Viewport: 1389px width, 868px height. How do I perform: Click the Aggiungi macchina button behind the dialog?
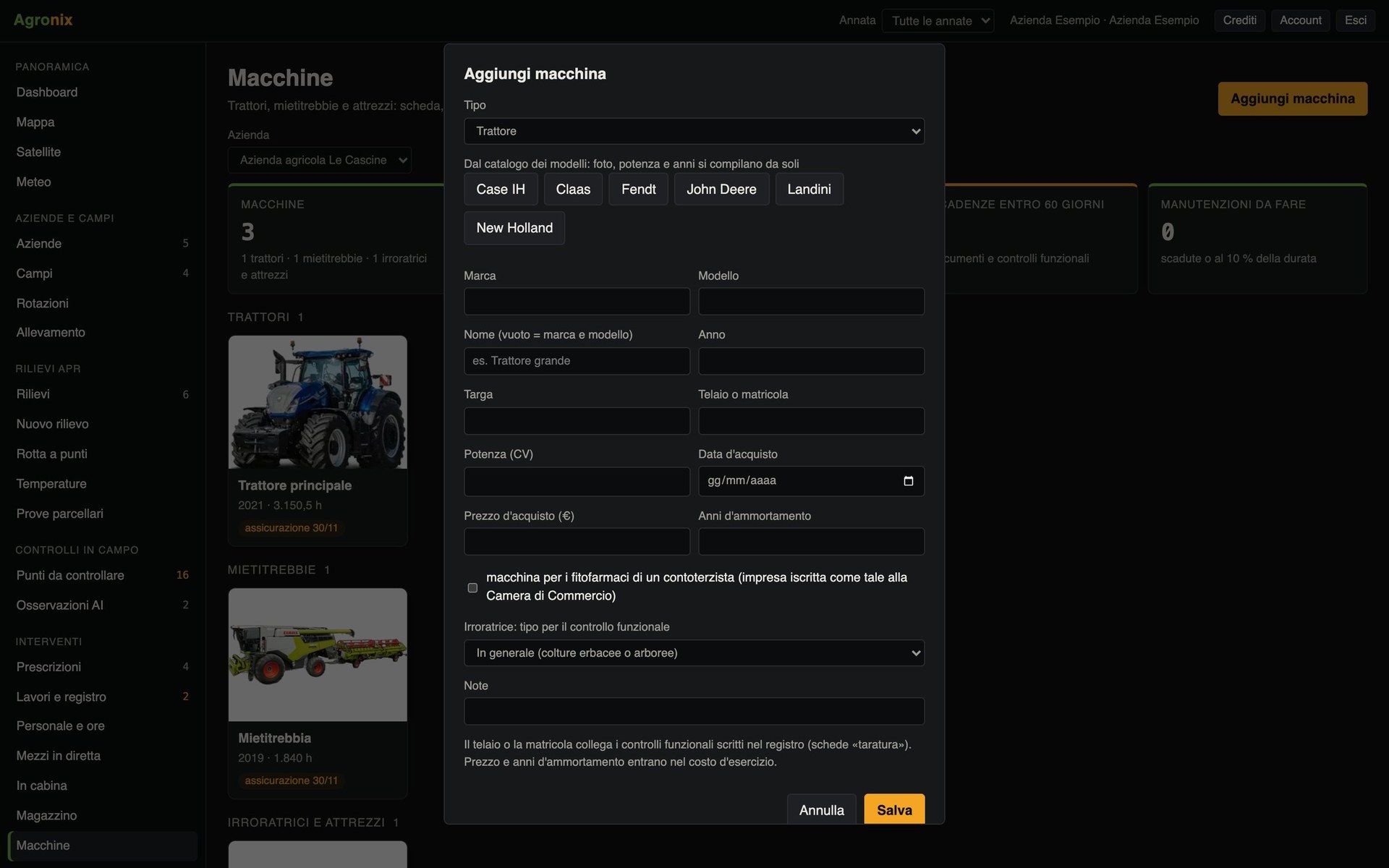(x=1293, y=98)
